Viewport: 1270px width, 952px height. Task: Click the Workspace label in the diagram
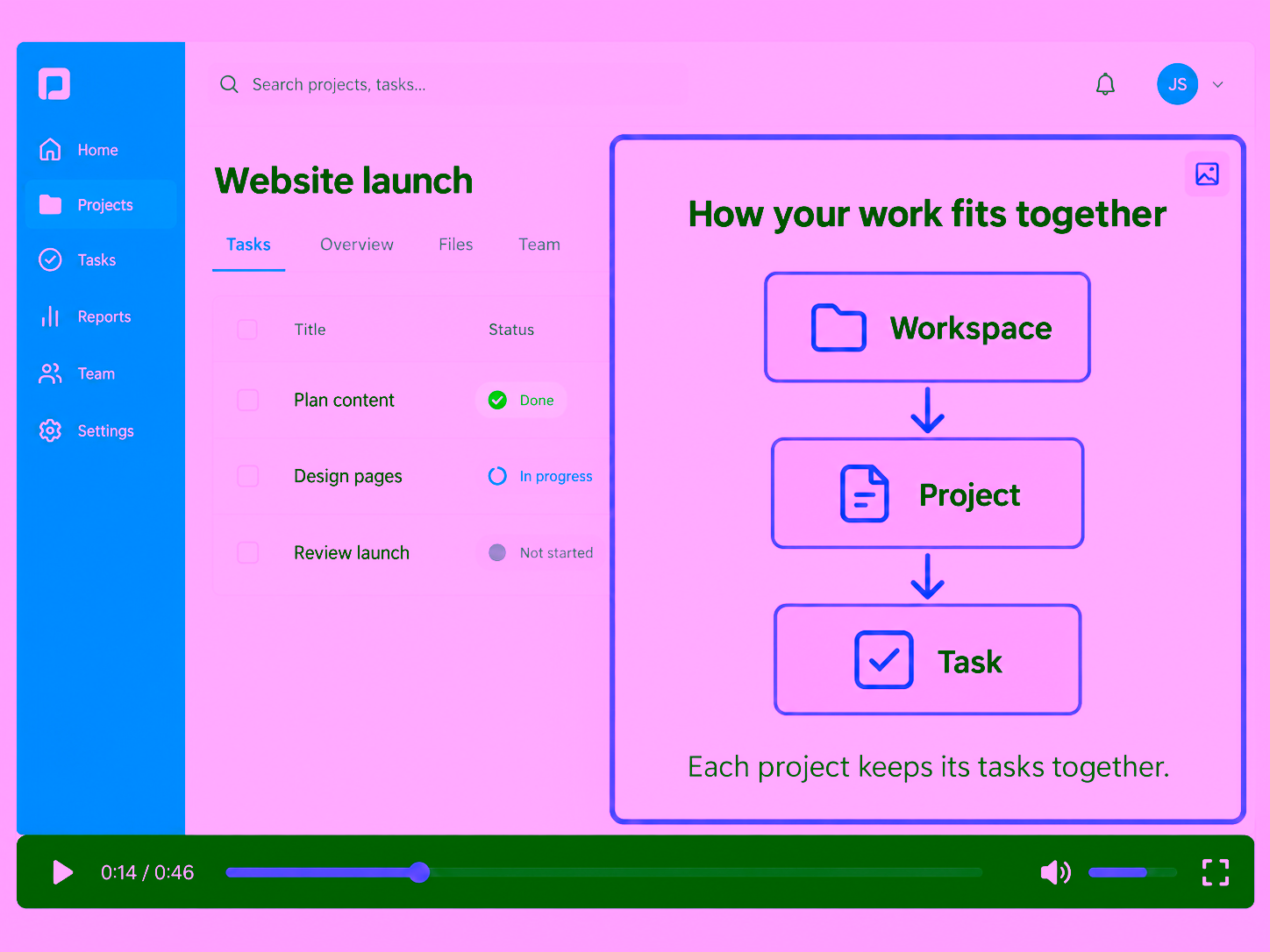[970, 328]
